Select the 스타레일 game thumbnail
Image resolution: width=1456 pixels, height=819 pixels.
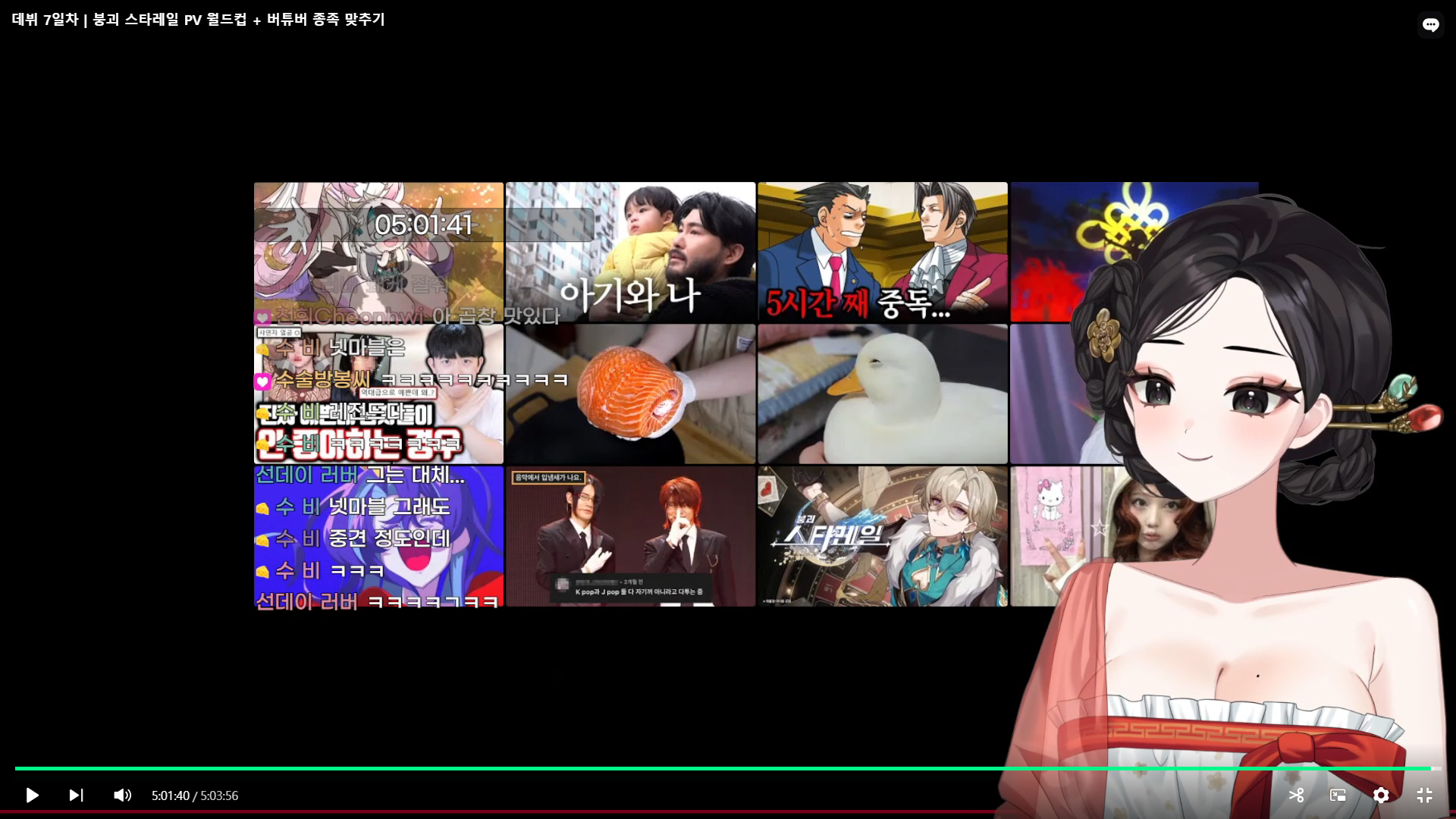882,536
